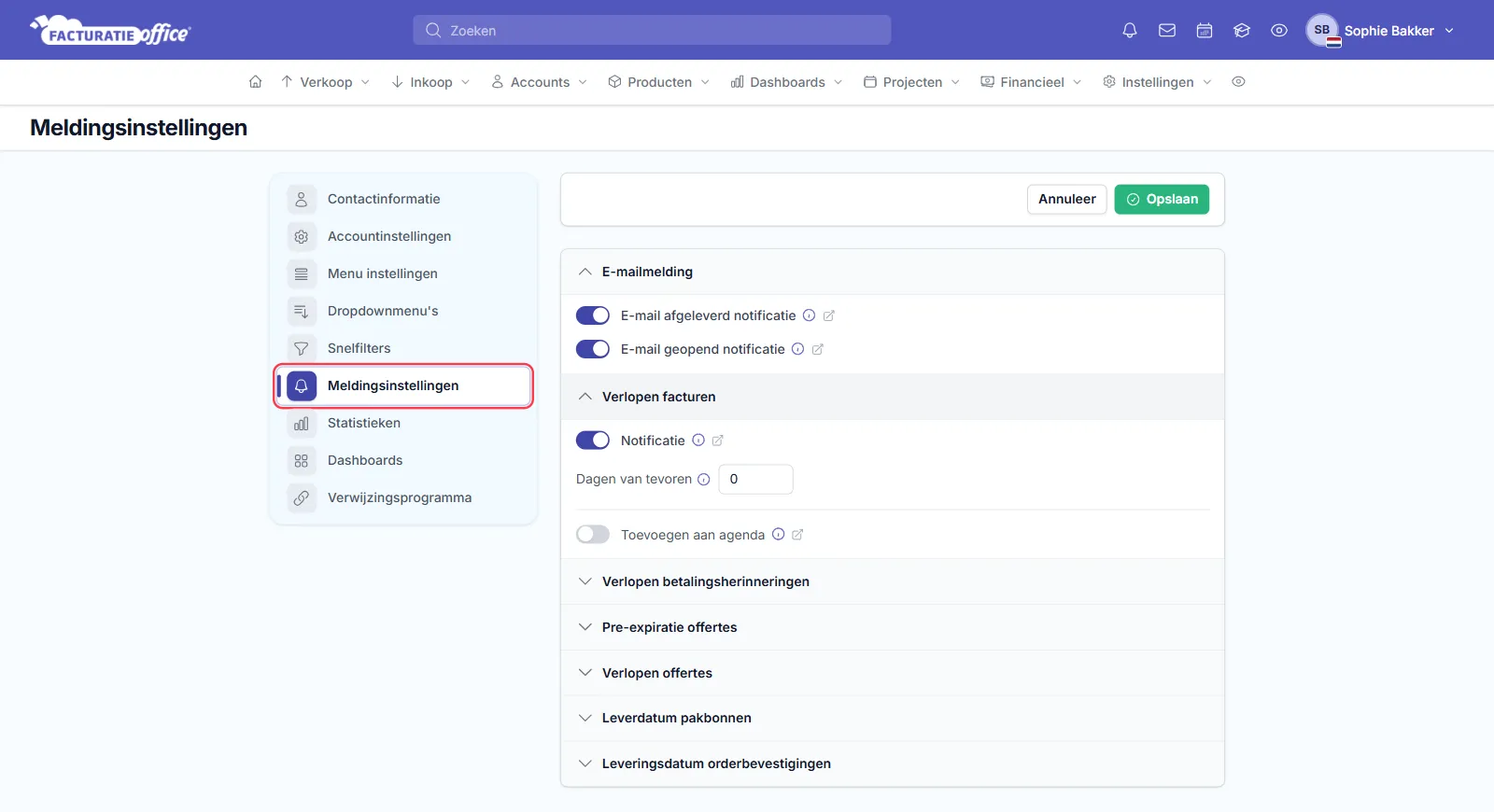
Task: Open the Accounts menu
Action: 539,82
